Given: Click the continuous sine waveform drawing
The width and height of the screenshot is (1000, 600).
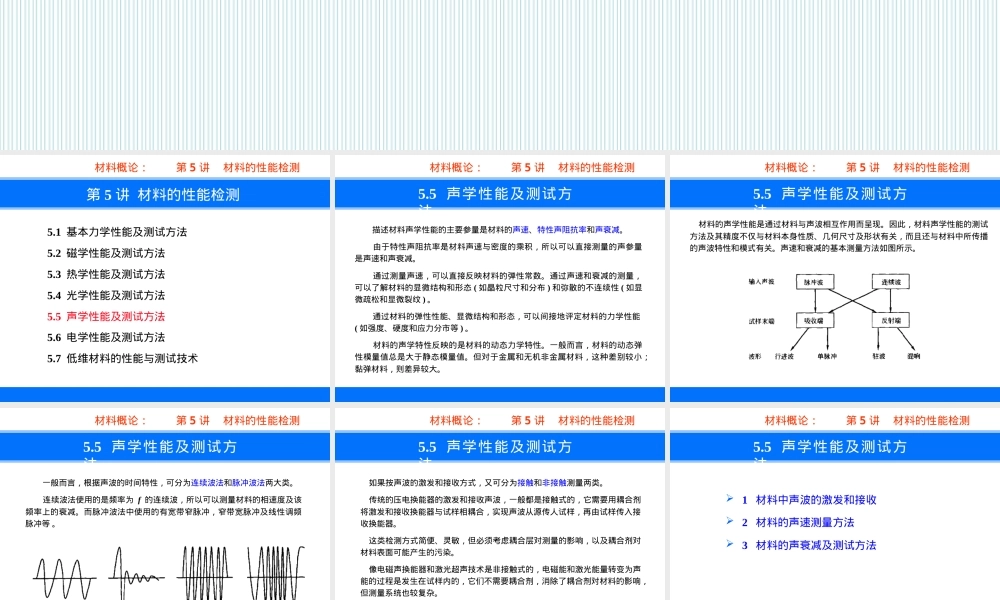Looking at the screenshot, I should (64, 578).
